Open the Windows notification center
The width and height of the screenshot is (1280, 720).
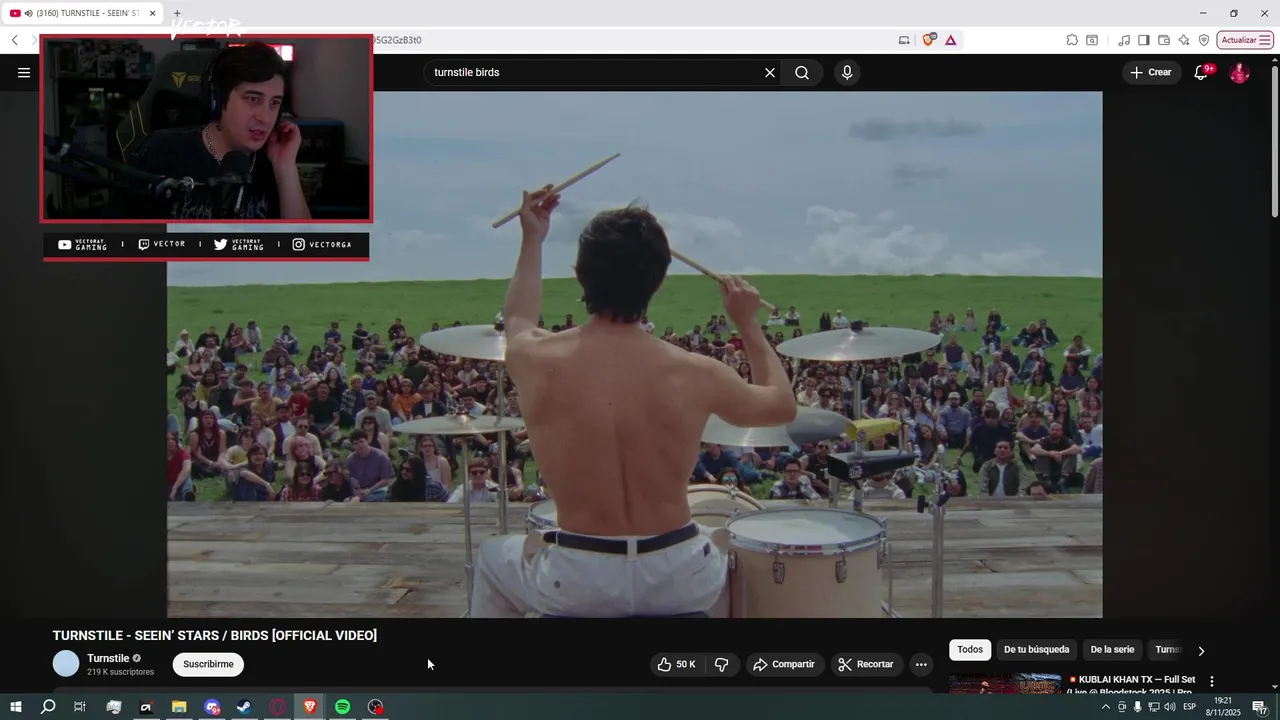pos(1259,707)
